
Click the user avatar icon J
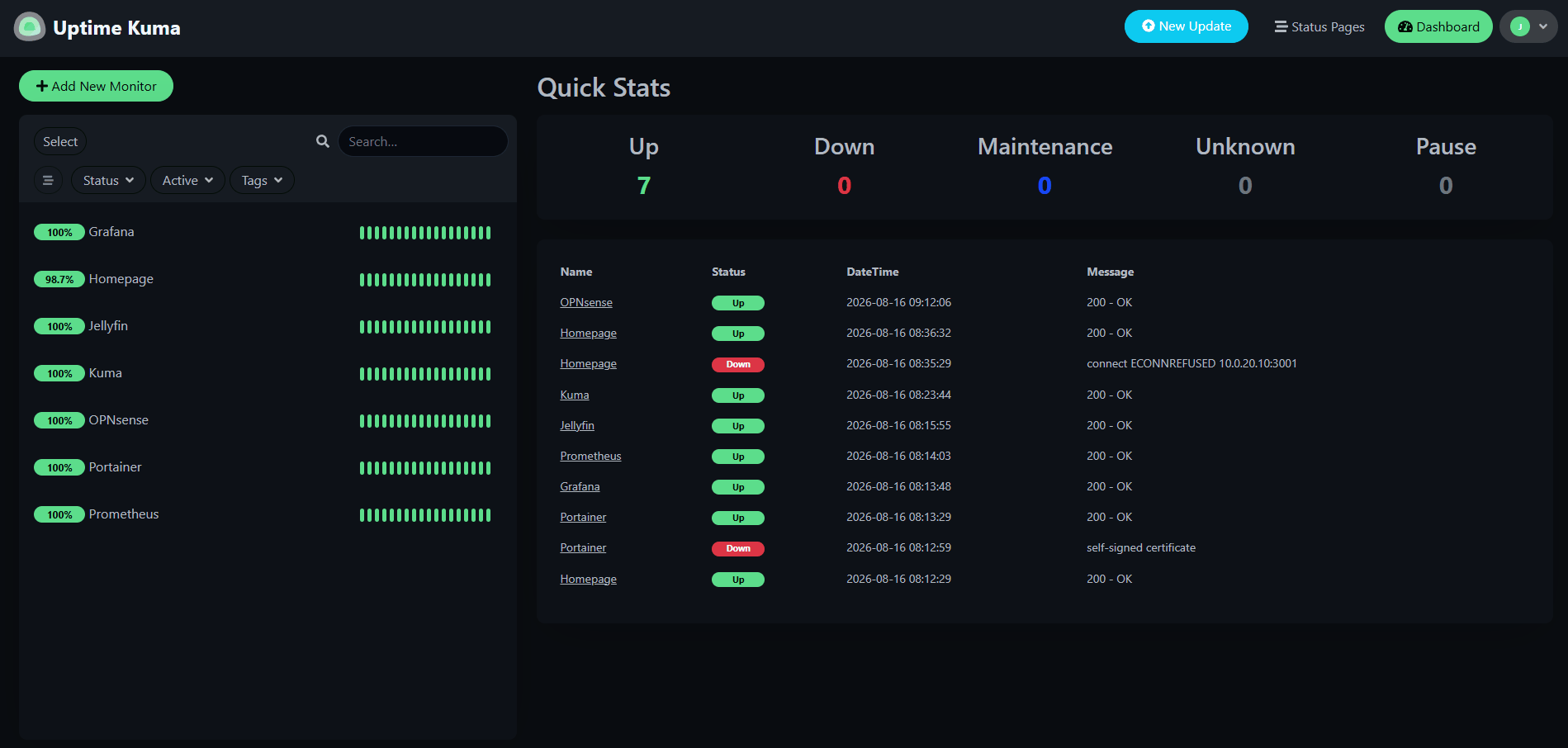pos(1519,26)
